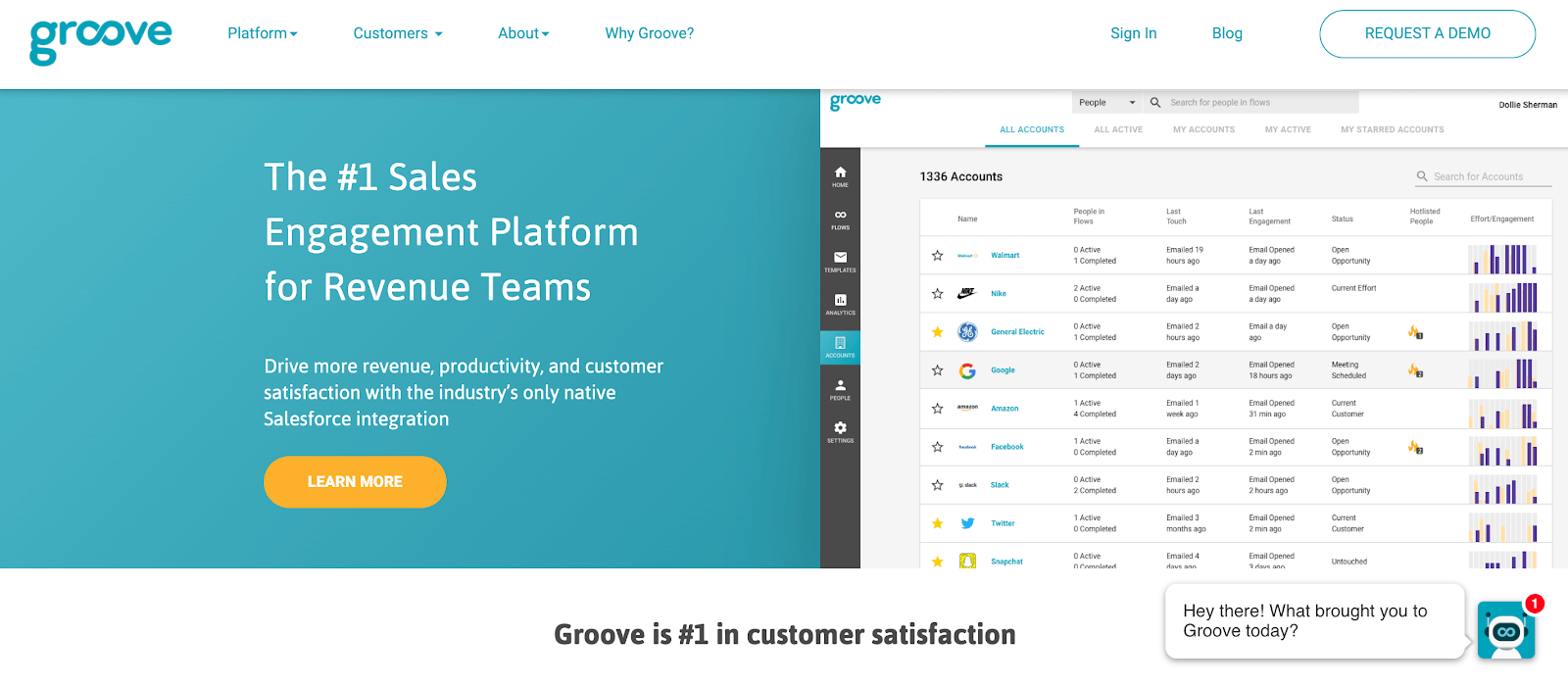Viewport: 1568px width, 686px height.
Task: Click the Dollie Sherman user name
Action: 1528,105
